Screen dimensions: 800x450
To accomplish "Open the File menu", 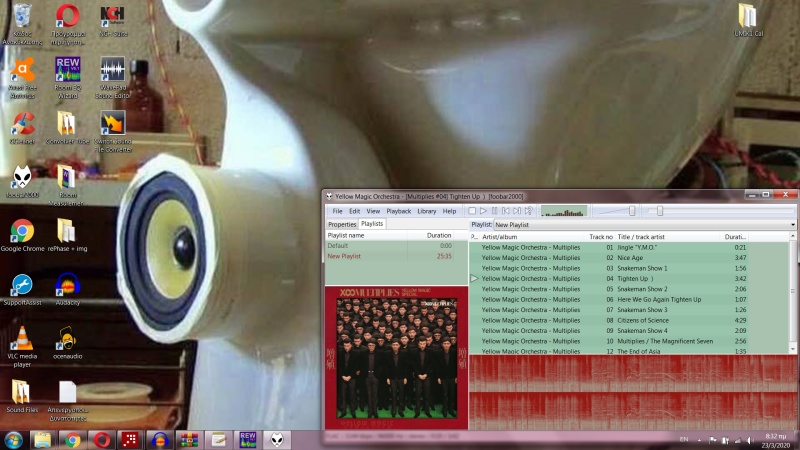I will [338, 211].
